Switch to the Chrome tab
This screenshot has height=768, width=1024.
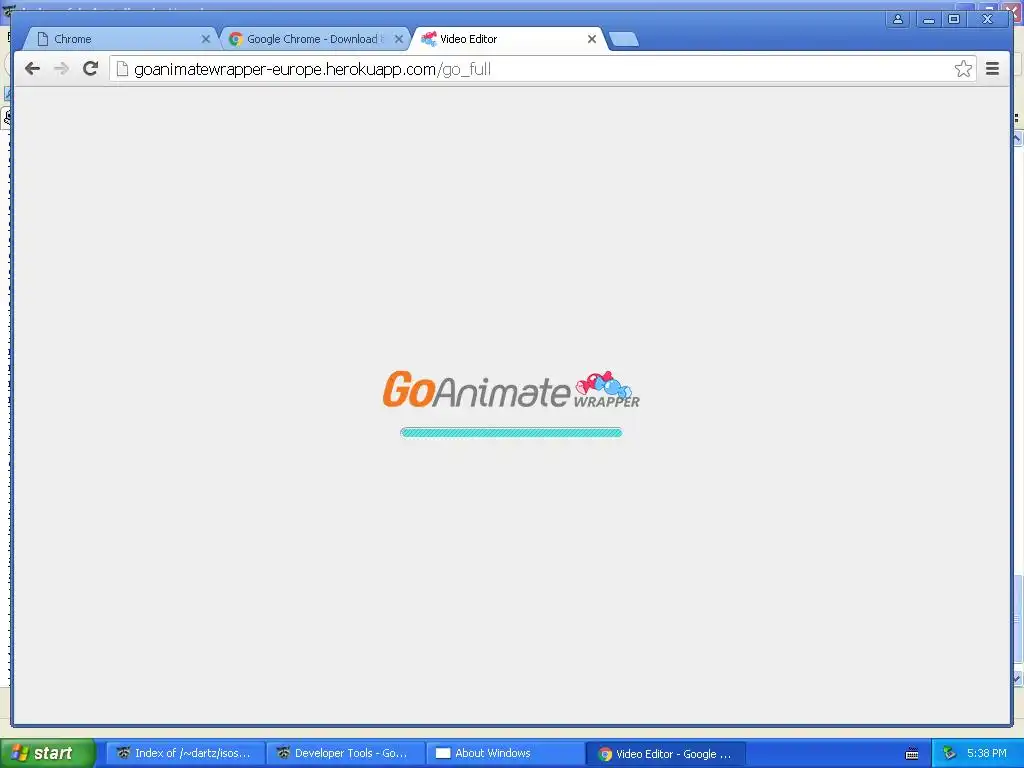point(120,39)
